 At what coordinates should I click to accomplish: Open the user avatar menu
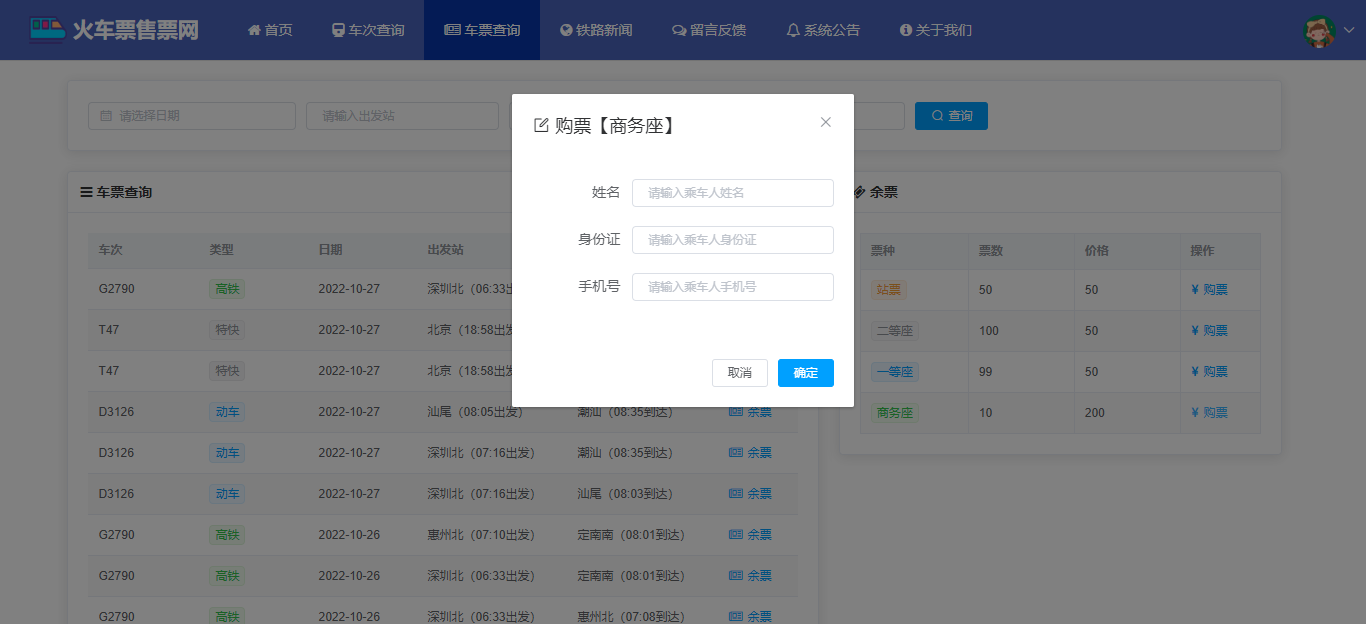(1328, 31)
